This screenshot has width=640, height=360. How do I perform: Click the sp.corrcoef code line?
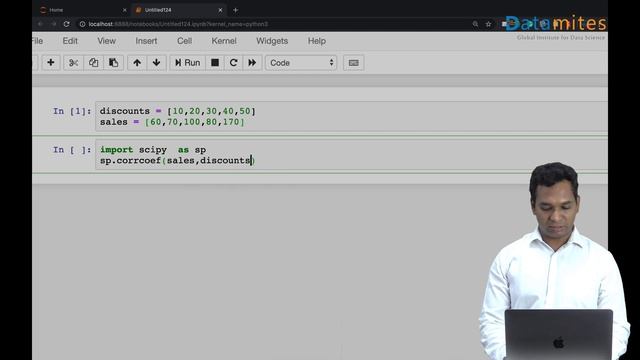click(x=177, y=160)
